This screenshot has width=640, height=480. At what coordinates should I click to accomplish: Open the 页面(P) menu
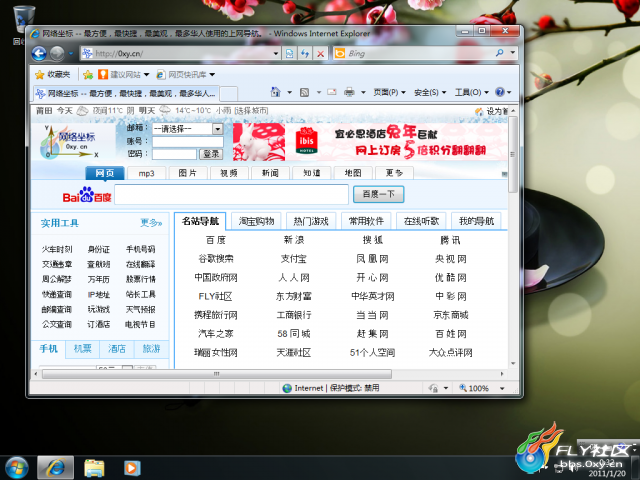389,92
